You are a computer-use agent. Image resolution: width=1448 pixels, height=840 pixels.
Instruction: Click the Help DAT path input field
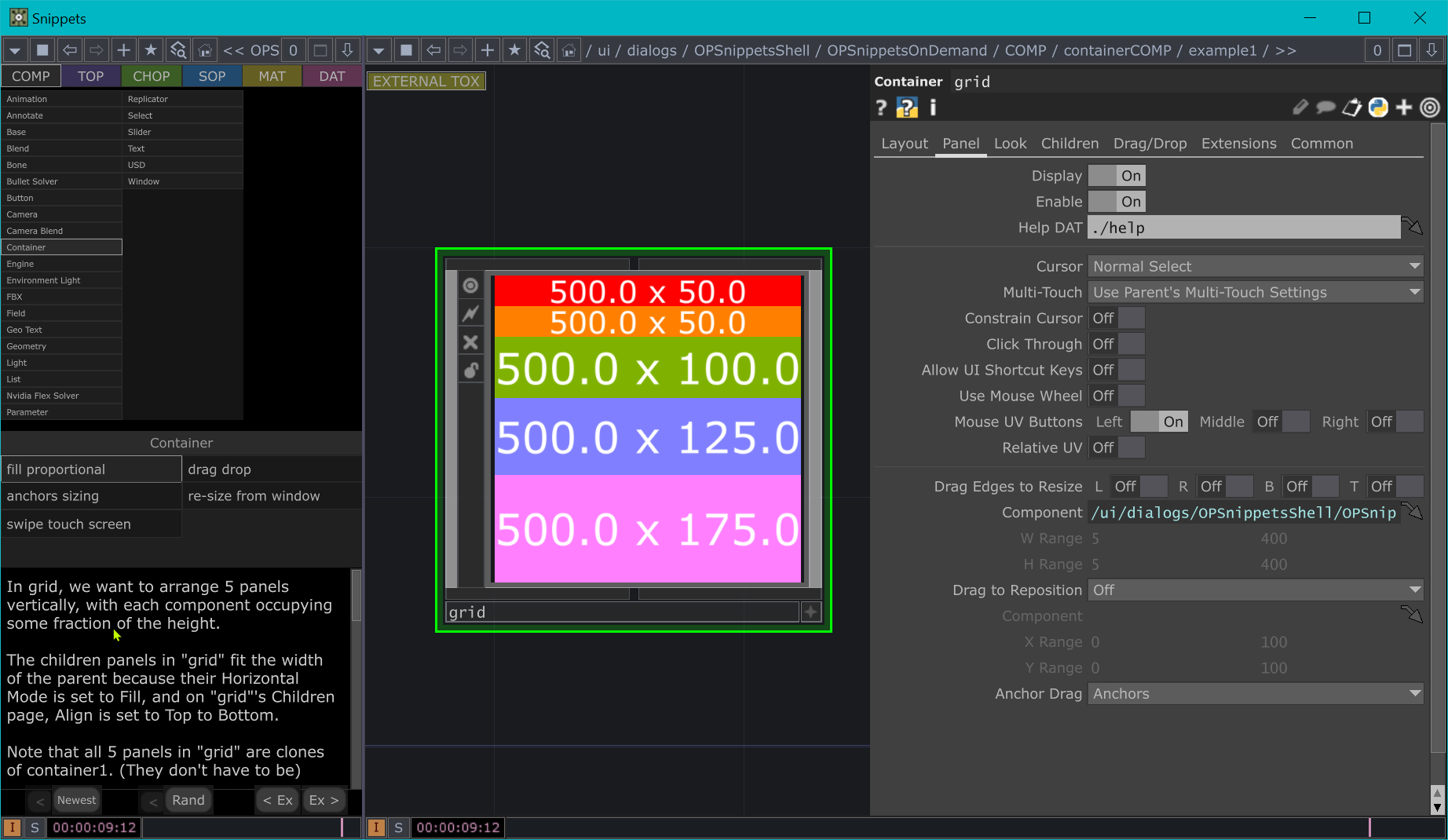click(x=1243, y=228)
